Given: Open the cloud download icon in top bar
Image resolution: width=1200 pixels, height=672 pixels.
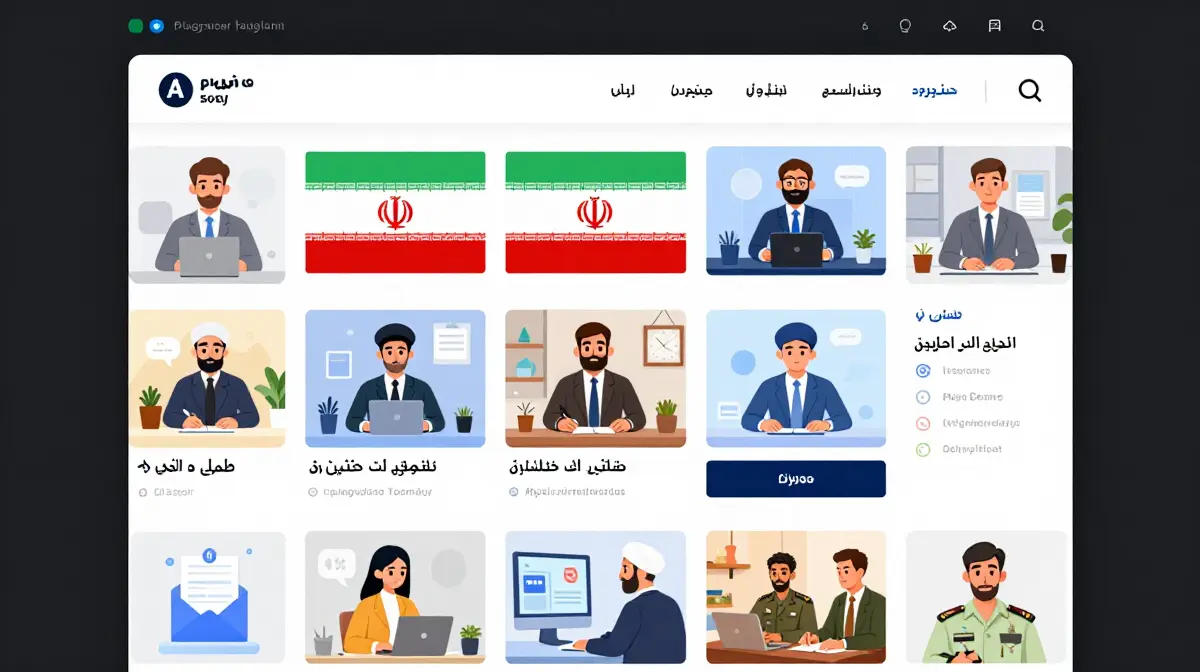Looking at the screenshot, I should 950,26.
